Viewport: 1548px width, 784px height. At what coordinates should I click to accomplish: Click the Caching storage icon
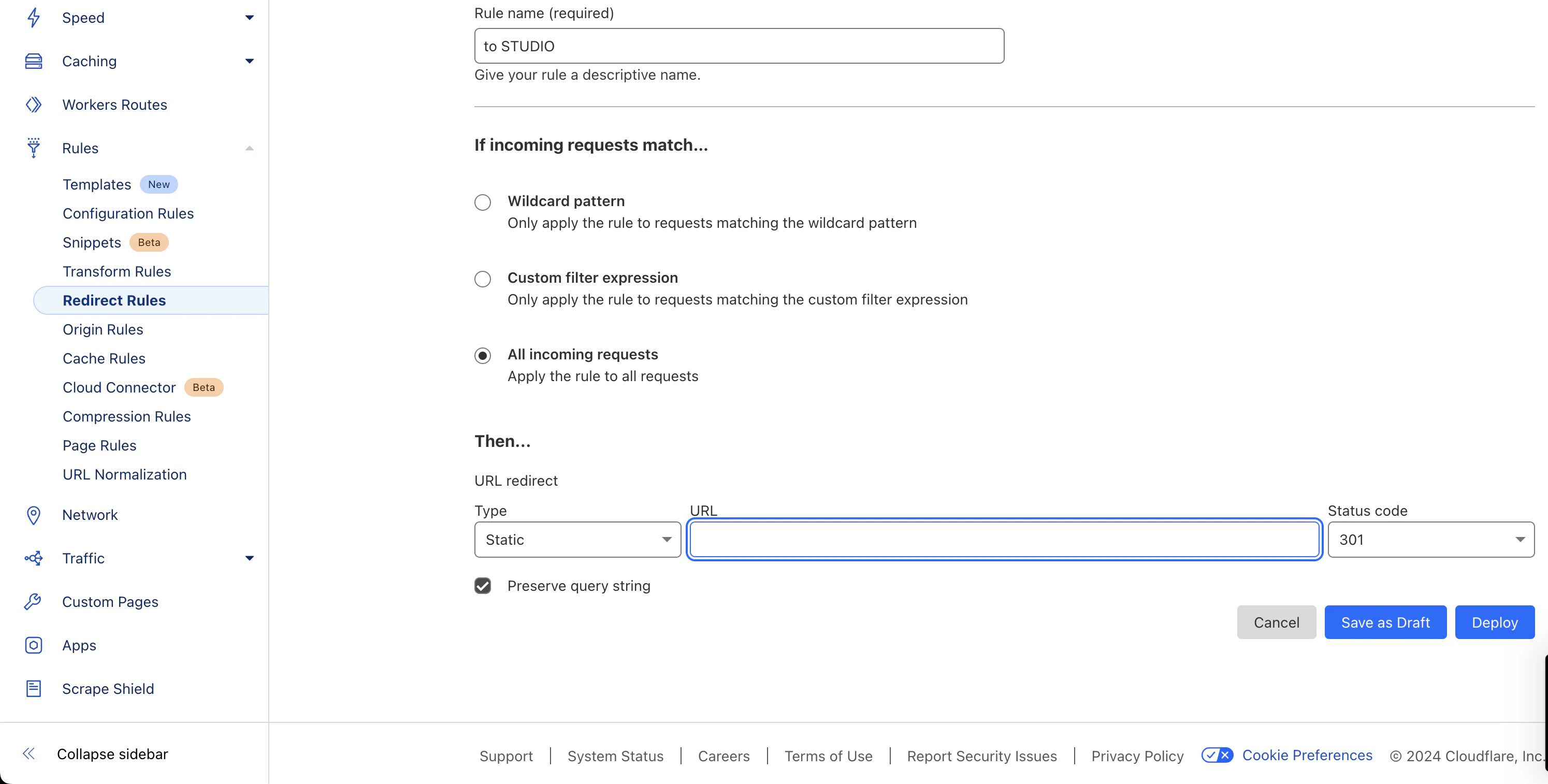pyautogui.click(x=34, y=61)
